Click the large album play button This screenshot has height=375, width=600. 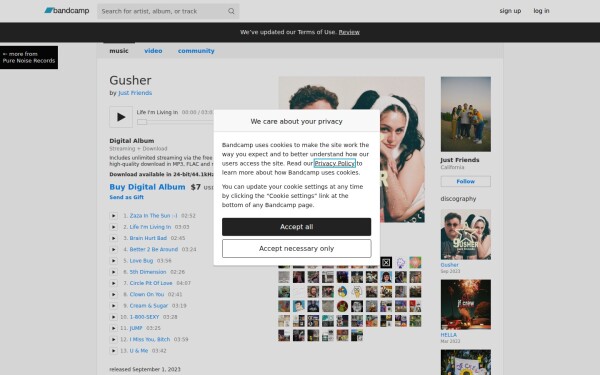(121, 117)
